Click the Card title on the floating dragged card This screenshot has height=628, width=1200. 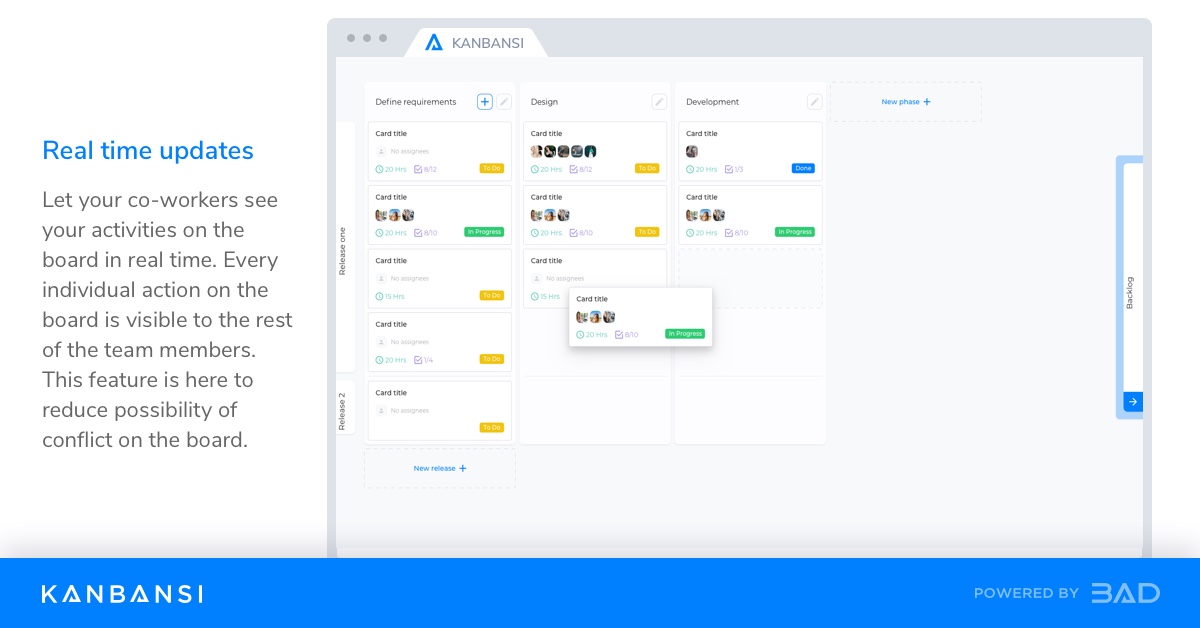(592, 299)
